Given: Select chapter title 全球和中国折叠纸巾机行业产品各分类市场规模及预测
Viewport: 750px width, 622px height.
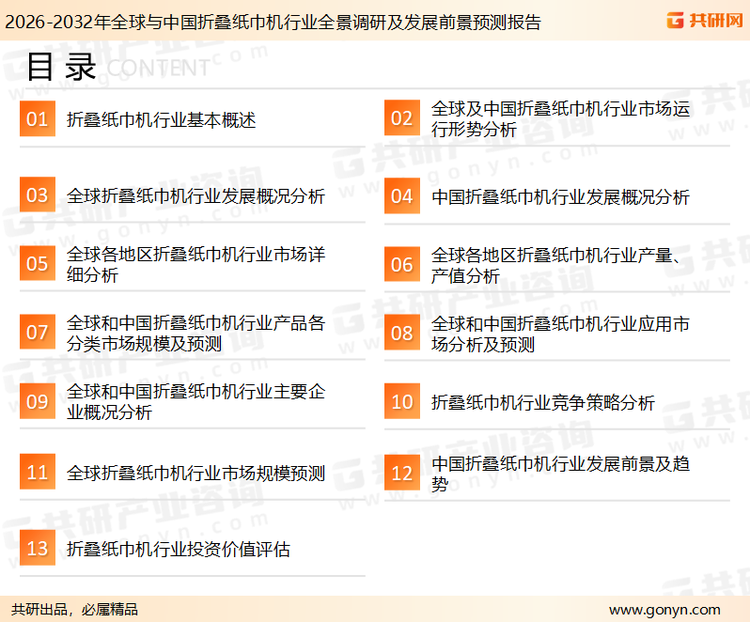Looking at the screenshot, I should (x=196, y=333).
